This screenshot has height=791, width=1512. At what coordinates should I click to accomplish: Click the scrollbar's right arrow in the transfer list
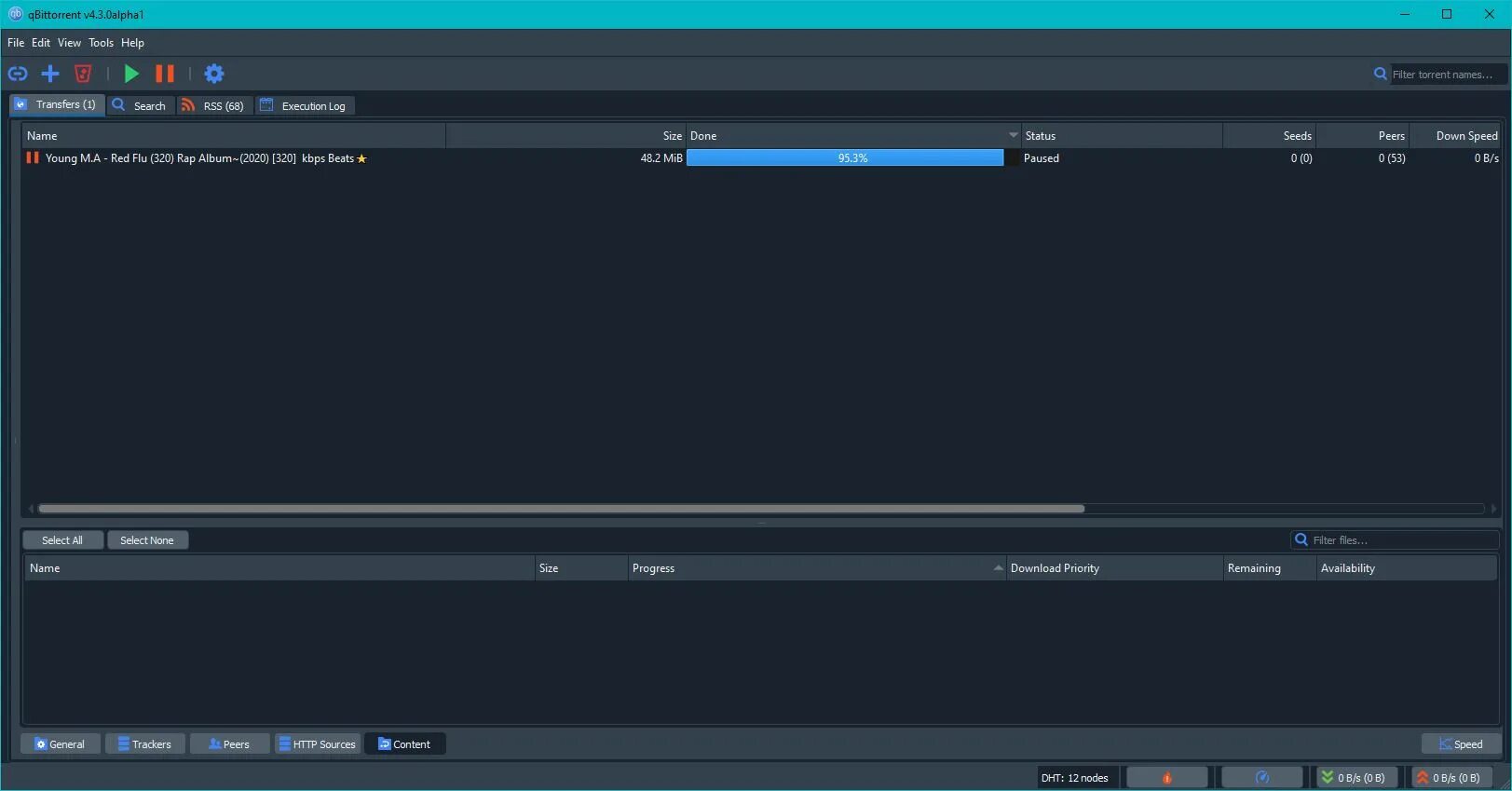pyautogui.click(x=1493, y=509)
